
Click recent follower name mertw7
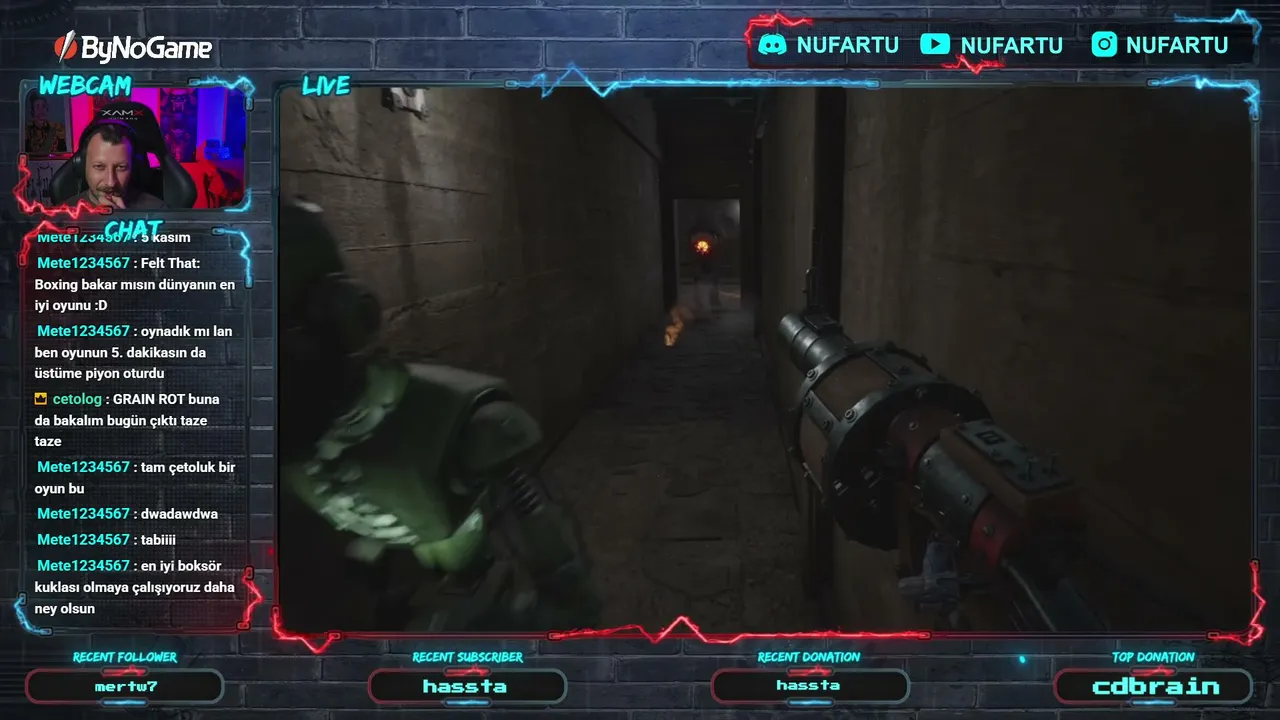point(125,687)
